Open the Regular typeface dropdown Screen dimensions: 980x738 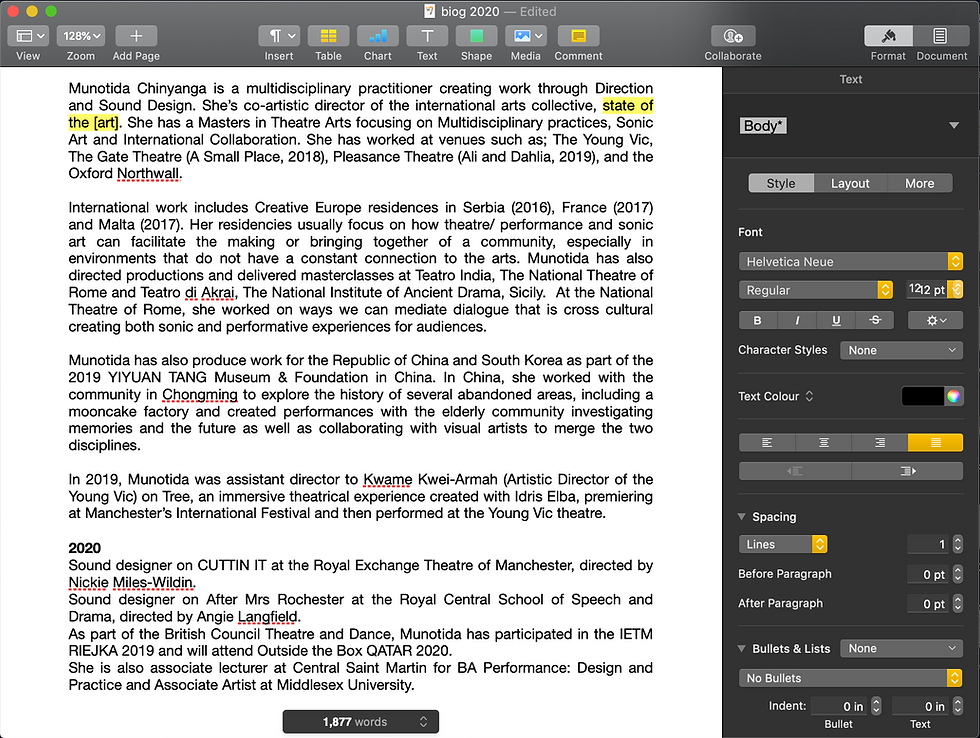816,290
